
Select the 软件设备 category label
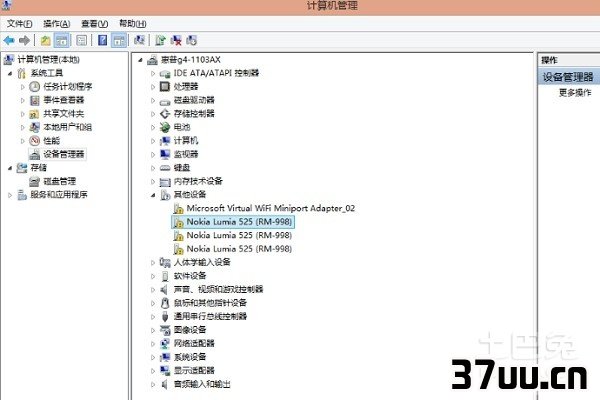point(190,276)
